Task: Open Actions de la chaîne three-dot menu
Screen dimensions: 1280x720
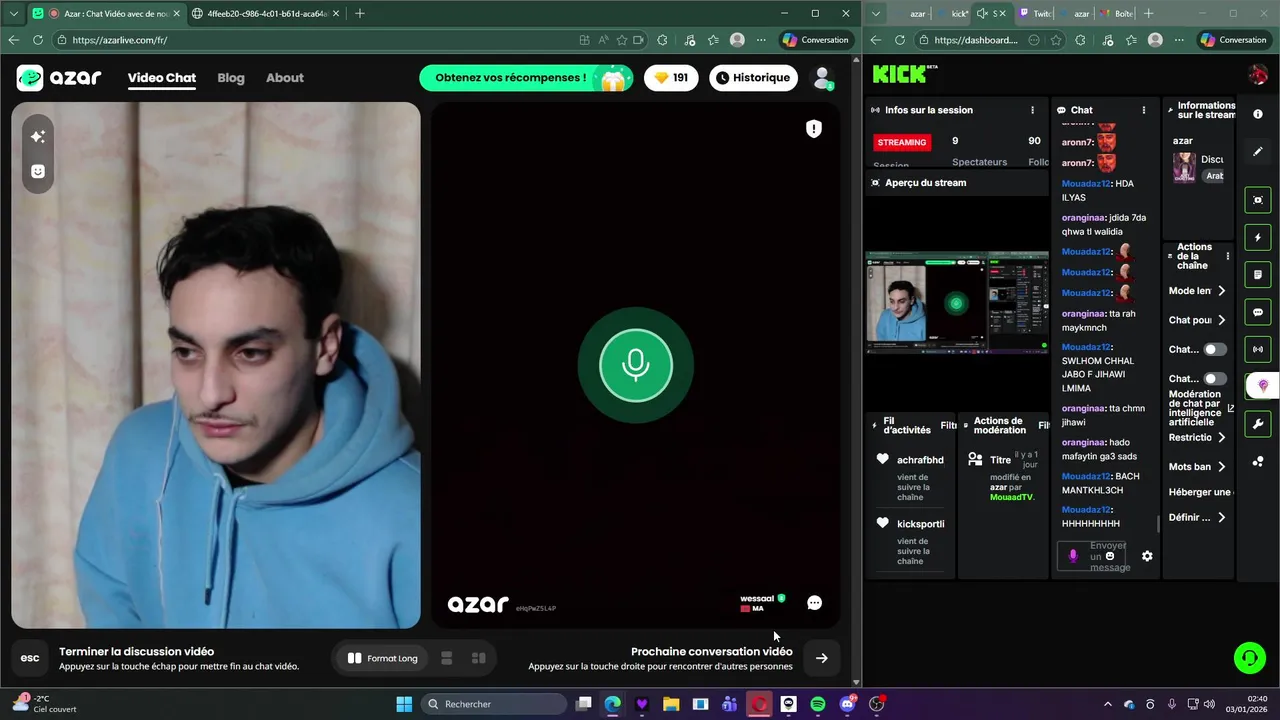Action: click(x=1227, y=256)
